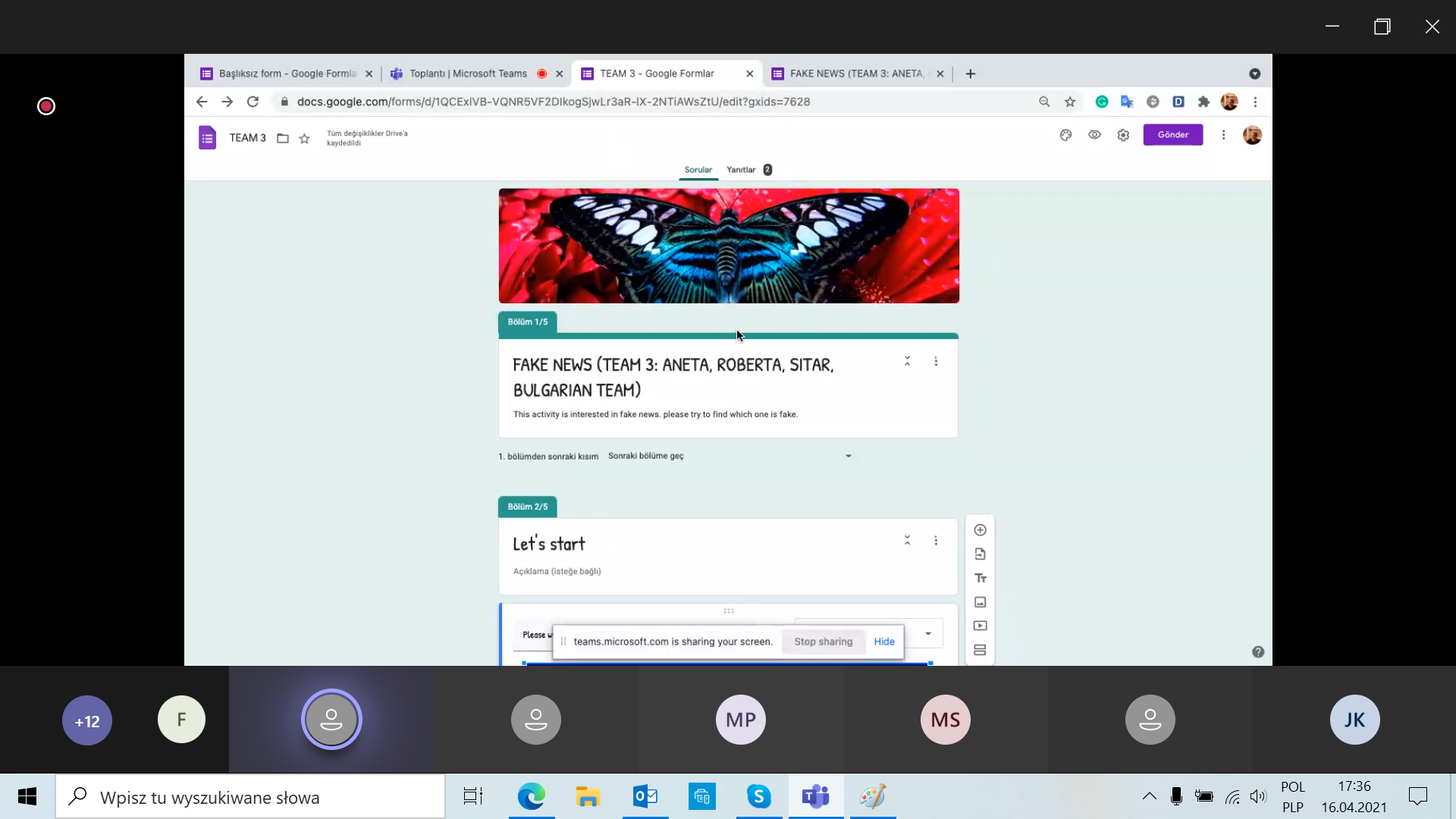This screenshot has width=1456, height=819.
Task: Open FAKE NEWS section options menu
Action: tap(936, 362)
